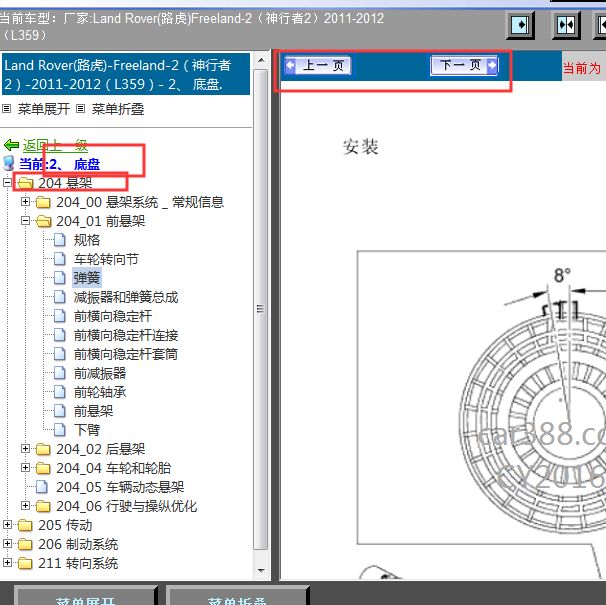Click folder icon of 204_04 车轮和轮胎
The width and height of the screenshot is (606, 605).
[43, 468]
